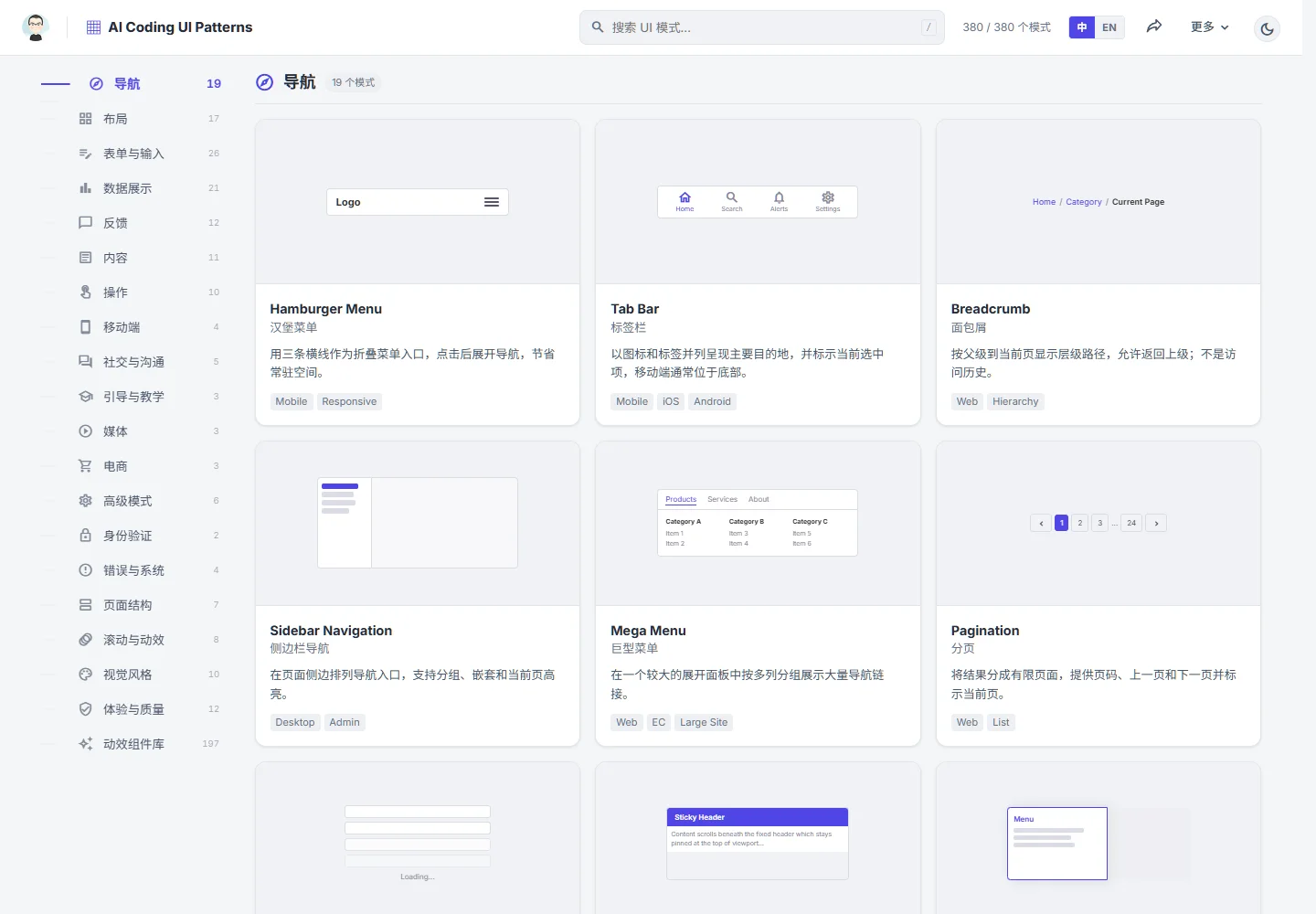Image resolution: width=1316 pixels, height=914 pixels.
Task: Click the share arrow icon in header
Action: pos(1154,27)
